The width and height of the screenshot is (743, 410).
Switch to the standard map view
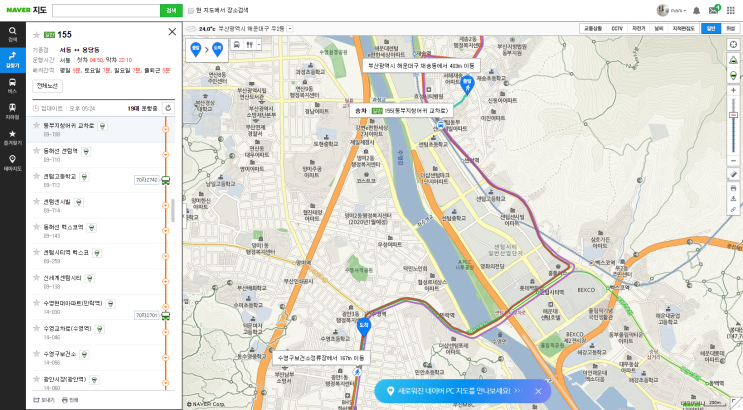pos(711,29)
